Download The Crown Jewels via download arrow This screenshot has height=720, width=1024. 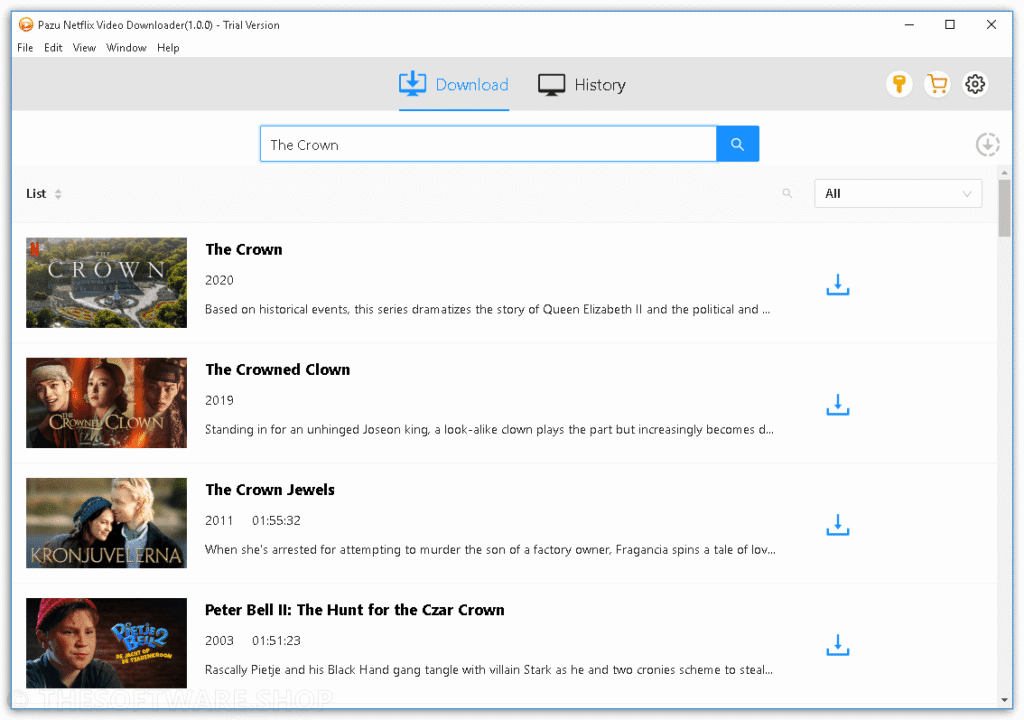837,525
